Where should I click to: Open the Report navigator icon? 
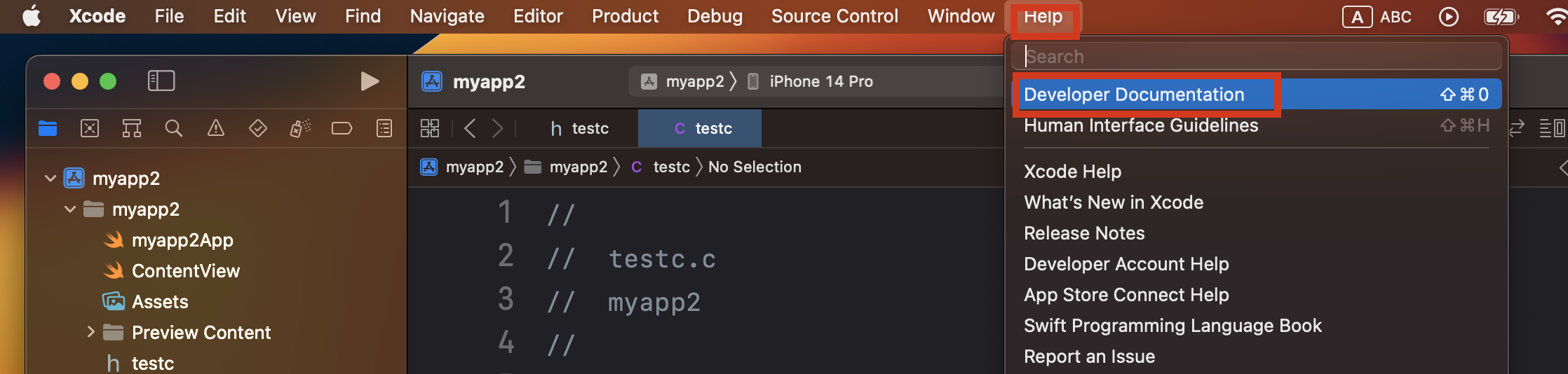pyautogui.click(x=384, y=128)
